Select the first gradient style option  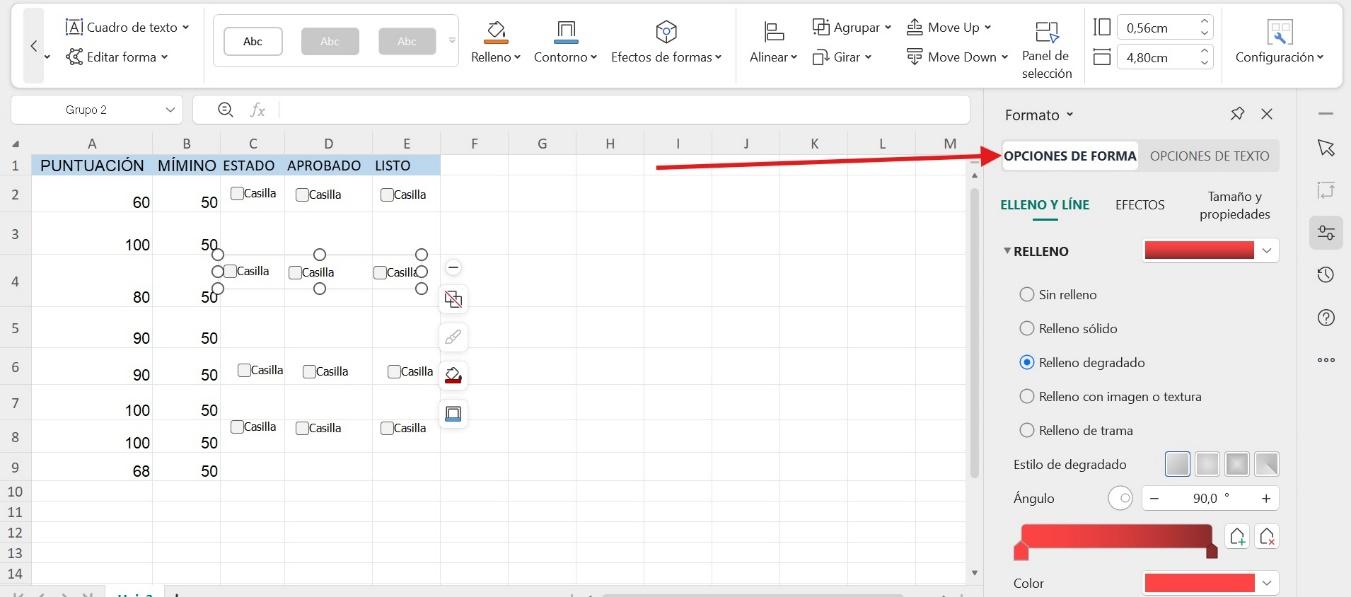pyautogui.click(x=1178, y=464)
